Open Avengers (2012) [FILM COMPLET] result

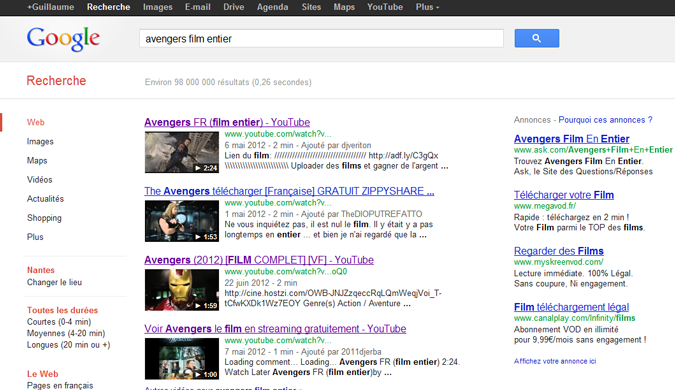259,260
